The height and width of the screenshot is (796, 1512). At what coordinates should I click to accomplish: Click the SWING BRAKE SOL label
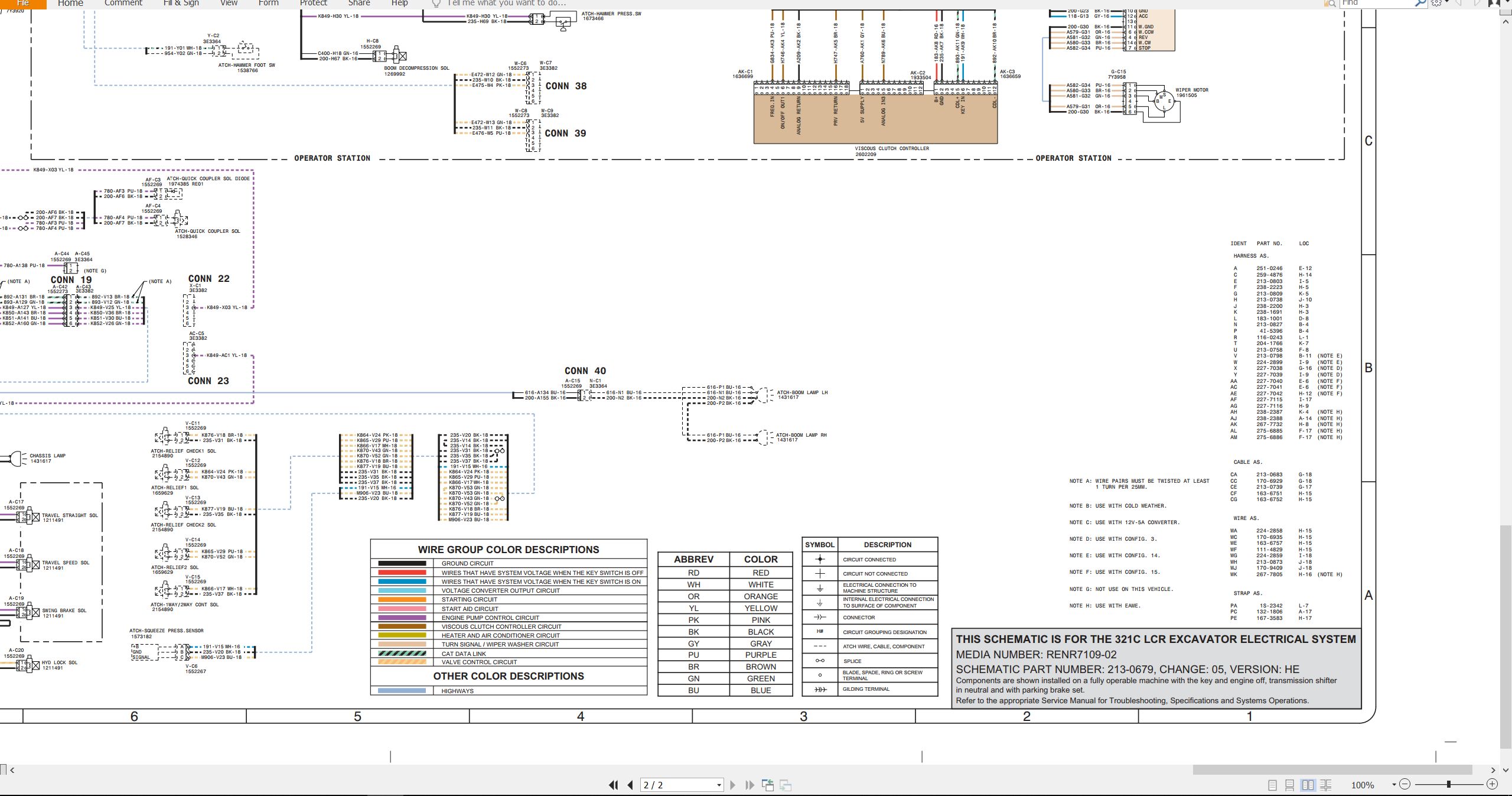coord(64,610)
